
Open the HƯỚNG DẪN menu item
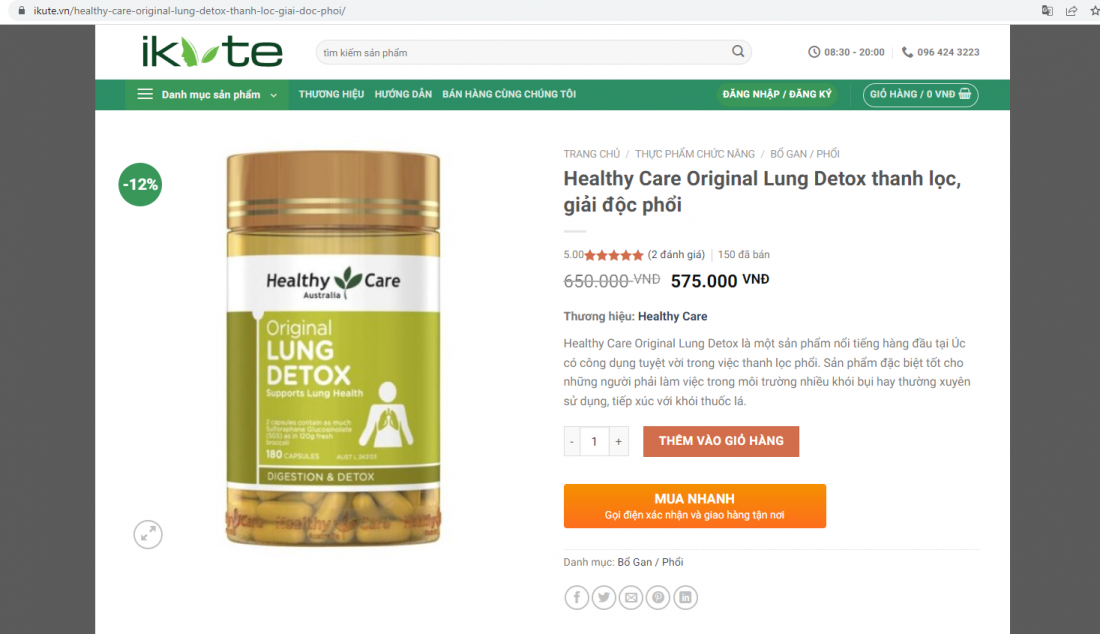403,94
